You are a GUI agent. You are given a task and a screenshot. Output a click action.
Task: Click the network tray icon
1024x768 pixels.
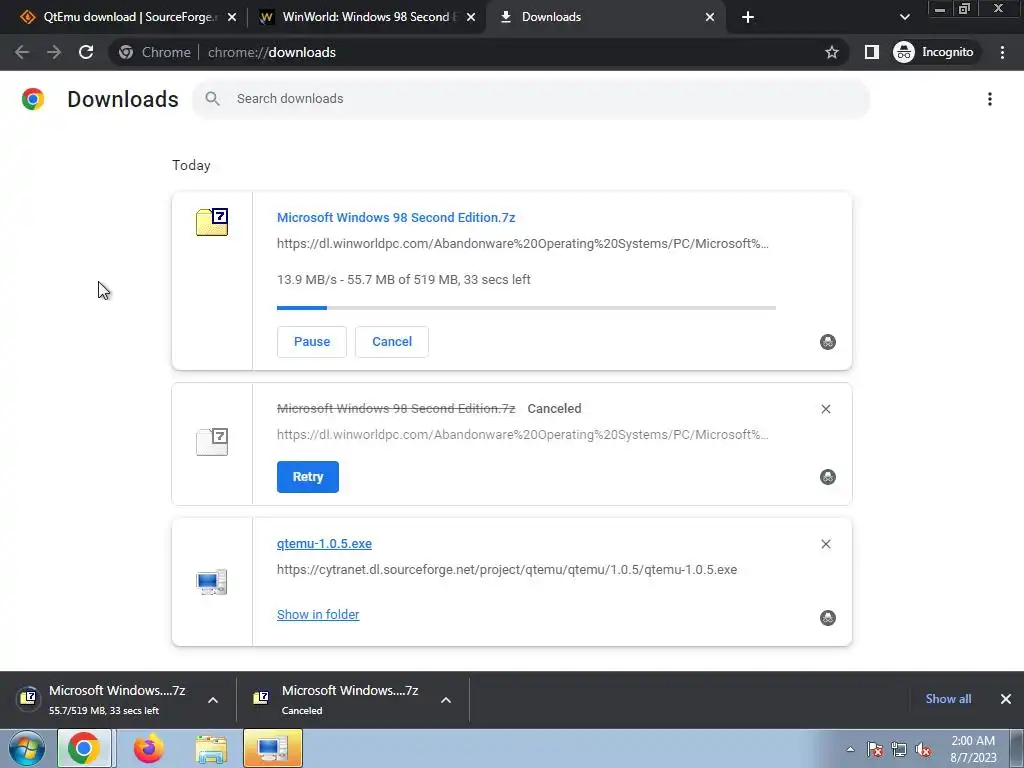tap(899, 750)
